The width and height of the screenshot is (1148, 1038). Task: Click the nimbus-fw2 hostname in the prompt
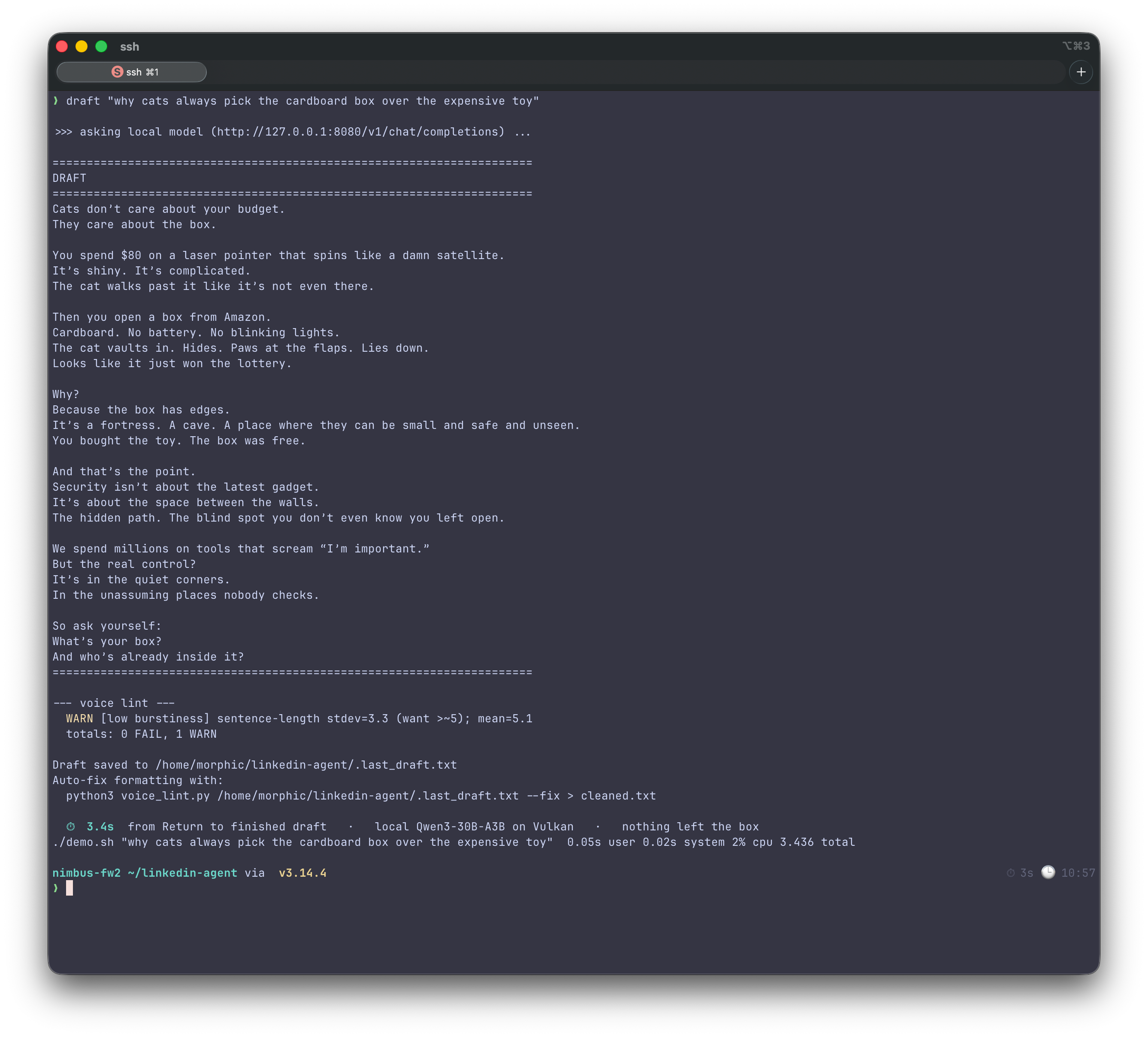(87, 873)
